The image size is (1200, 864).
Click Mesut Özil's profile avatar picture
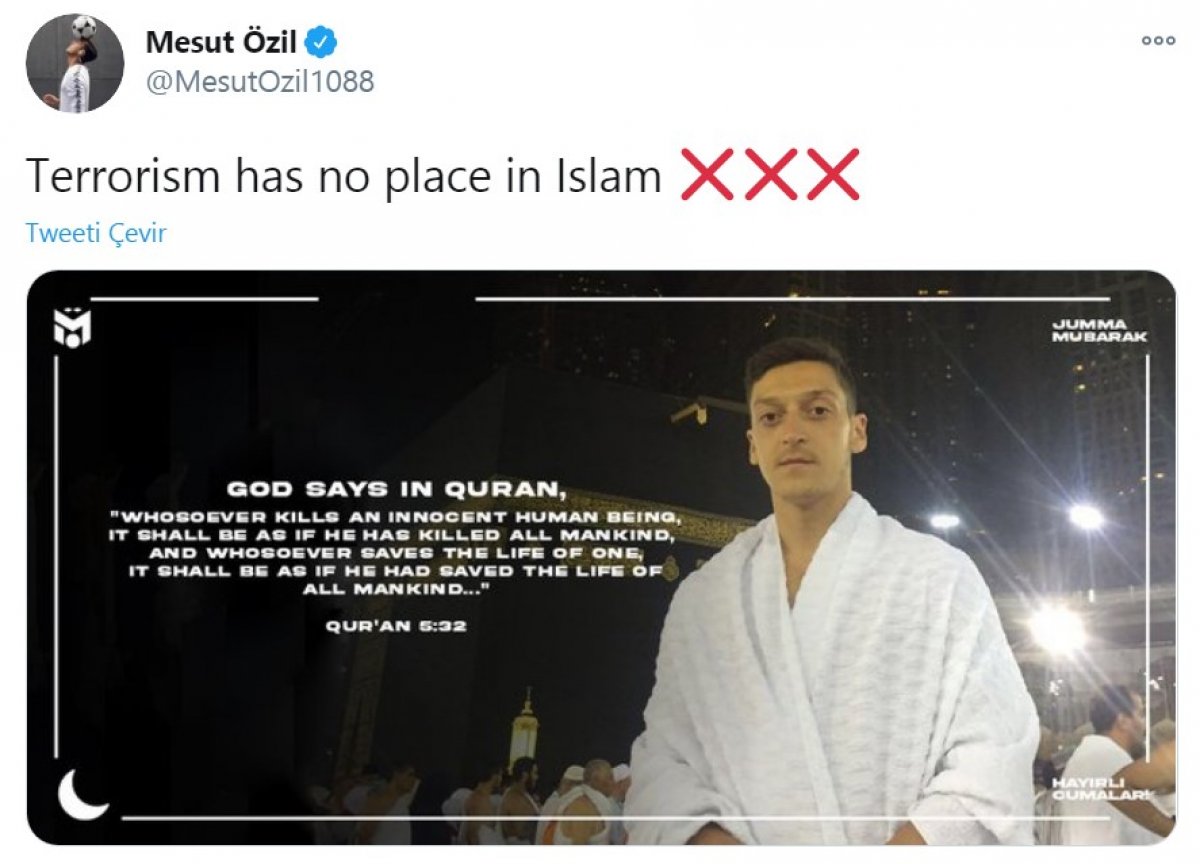pos(75,62)
